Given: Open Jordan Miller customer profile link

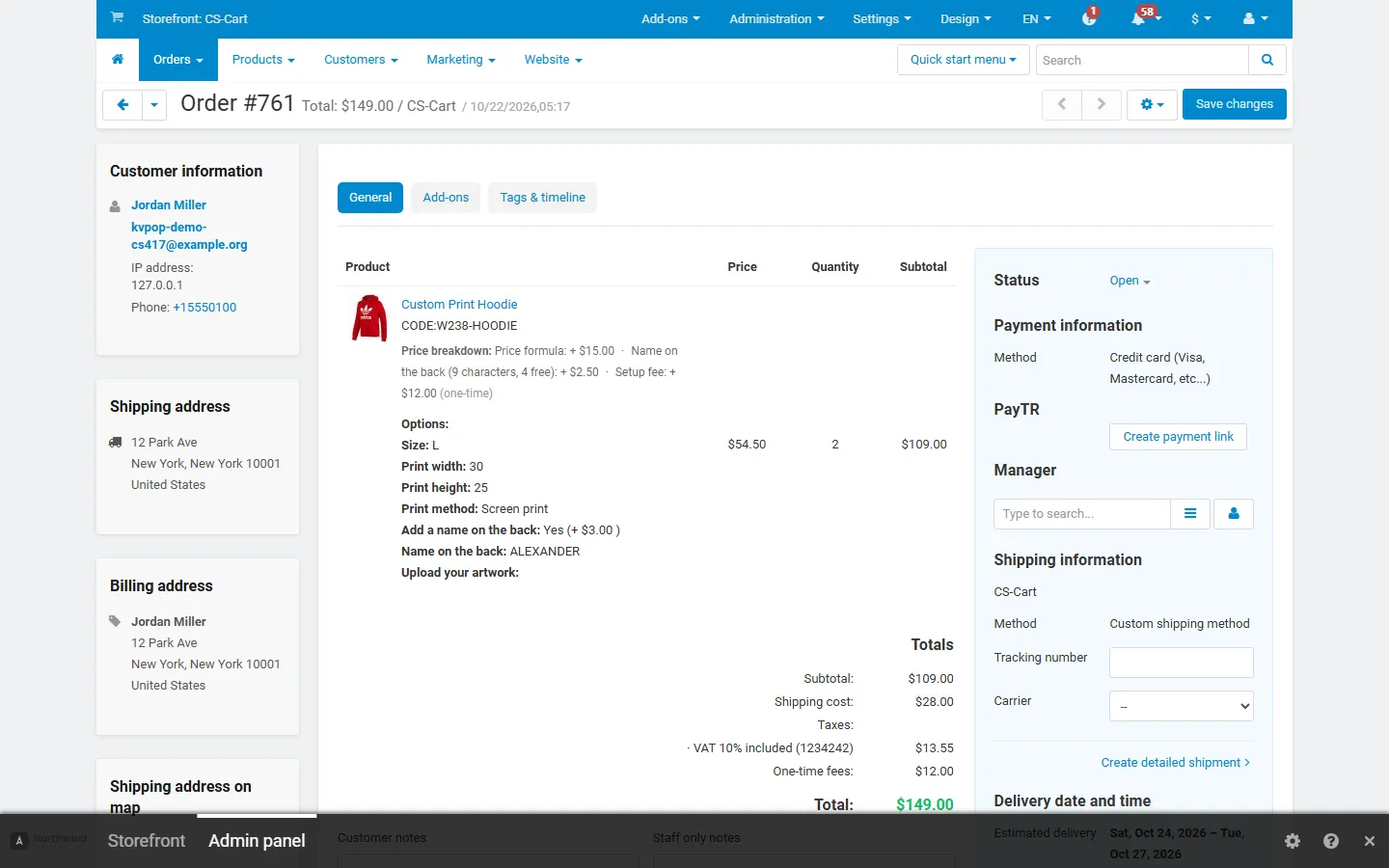Looking at the screenshot, I should [x=169, y=205].
